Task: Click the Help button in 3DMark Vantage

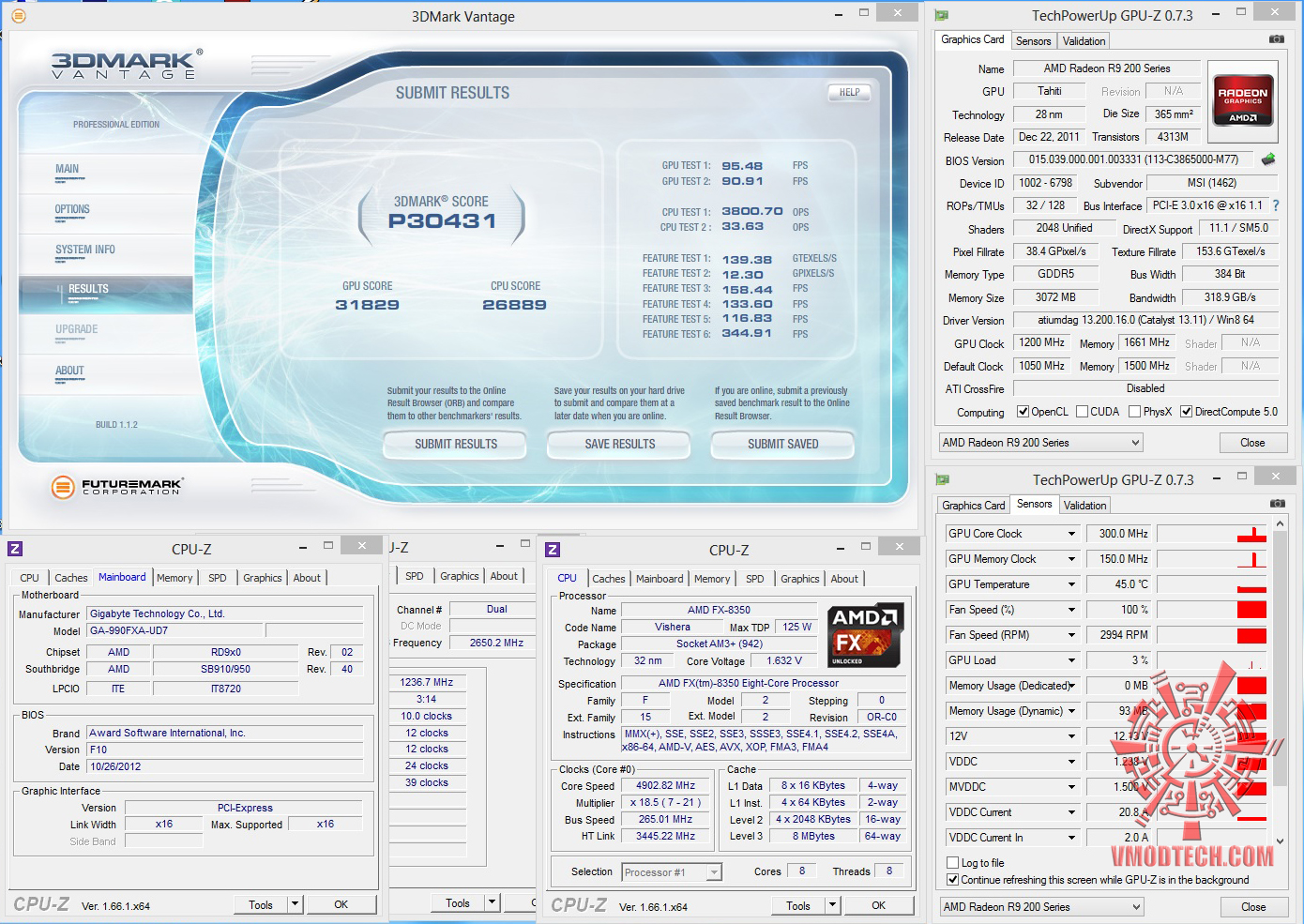Action: coord(849,92)
